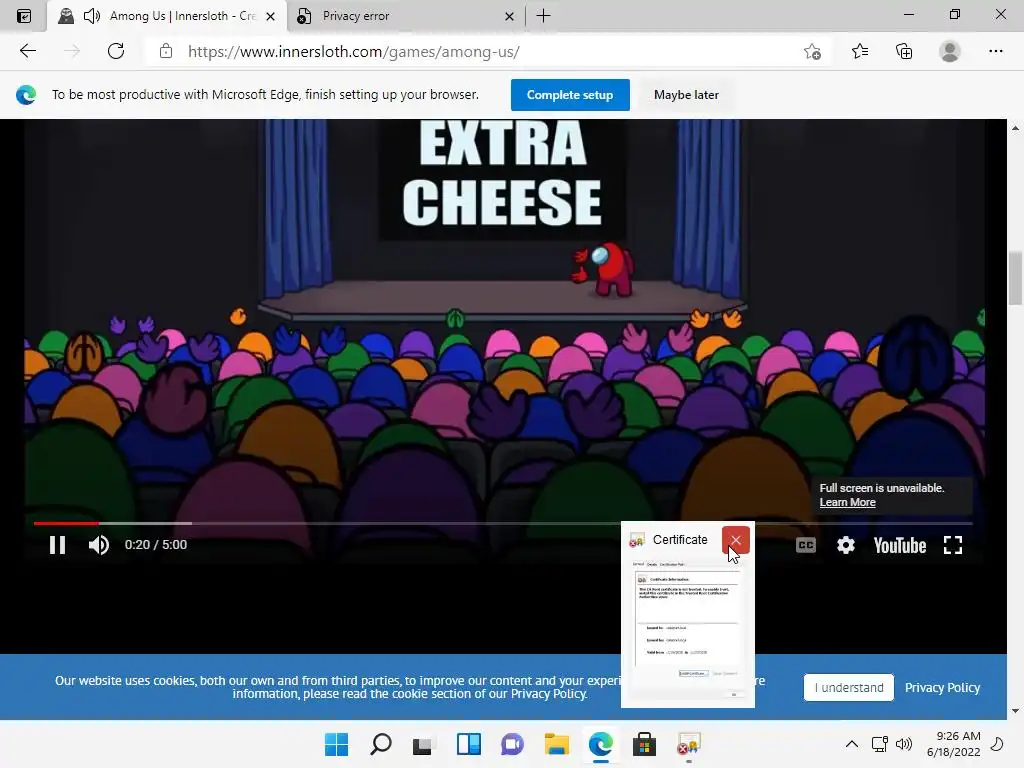The width and height of the screenshot is (1024, 768).
Task: Open the volume tray icon
Action: pos(904,744)
